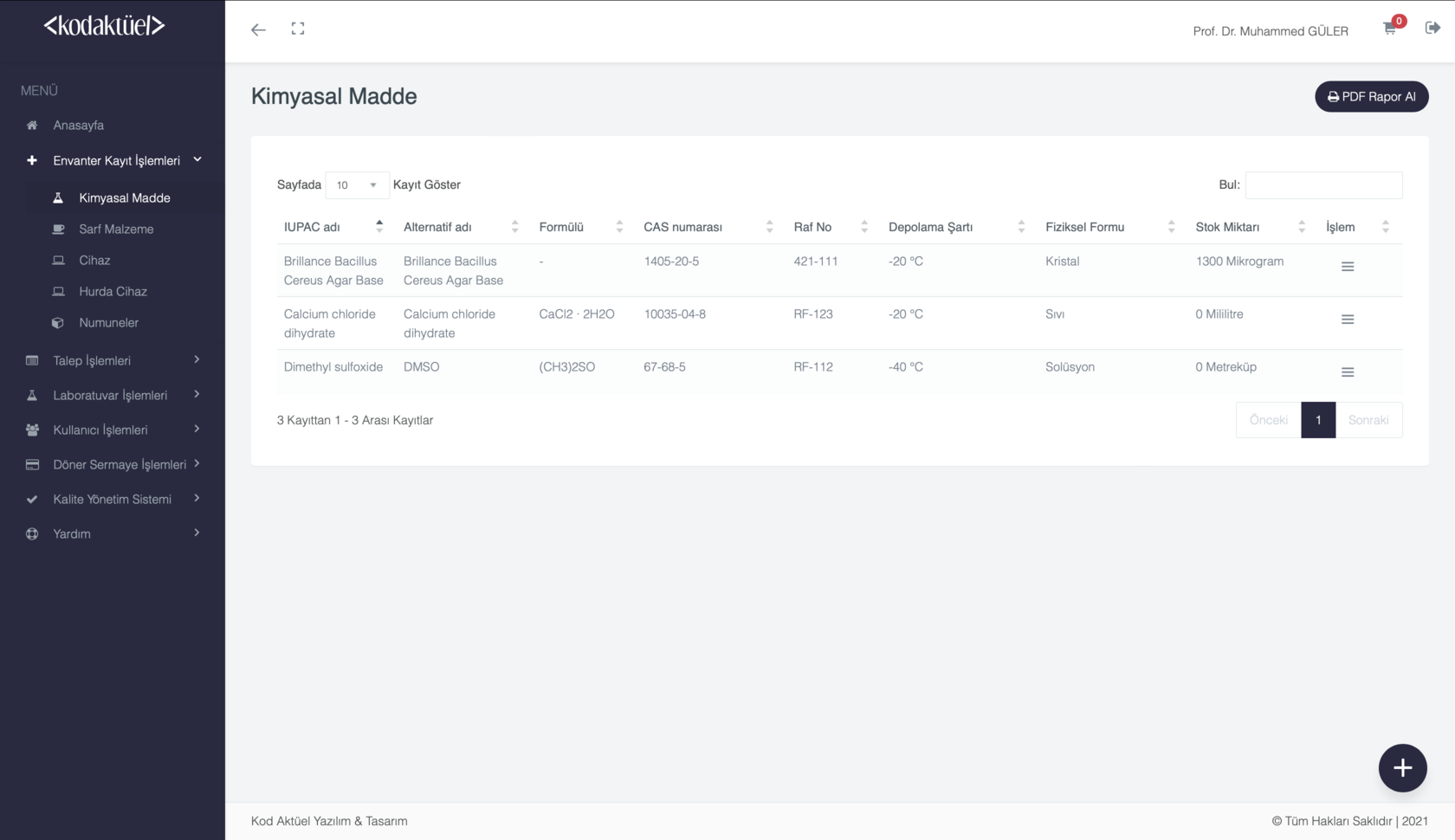
Task: Click the Bul search input field
Action: (x=1323, y=185)
